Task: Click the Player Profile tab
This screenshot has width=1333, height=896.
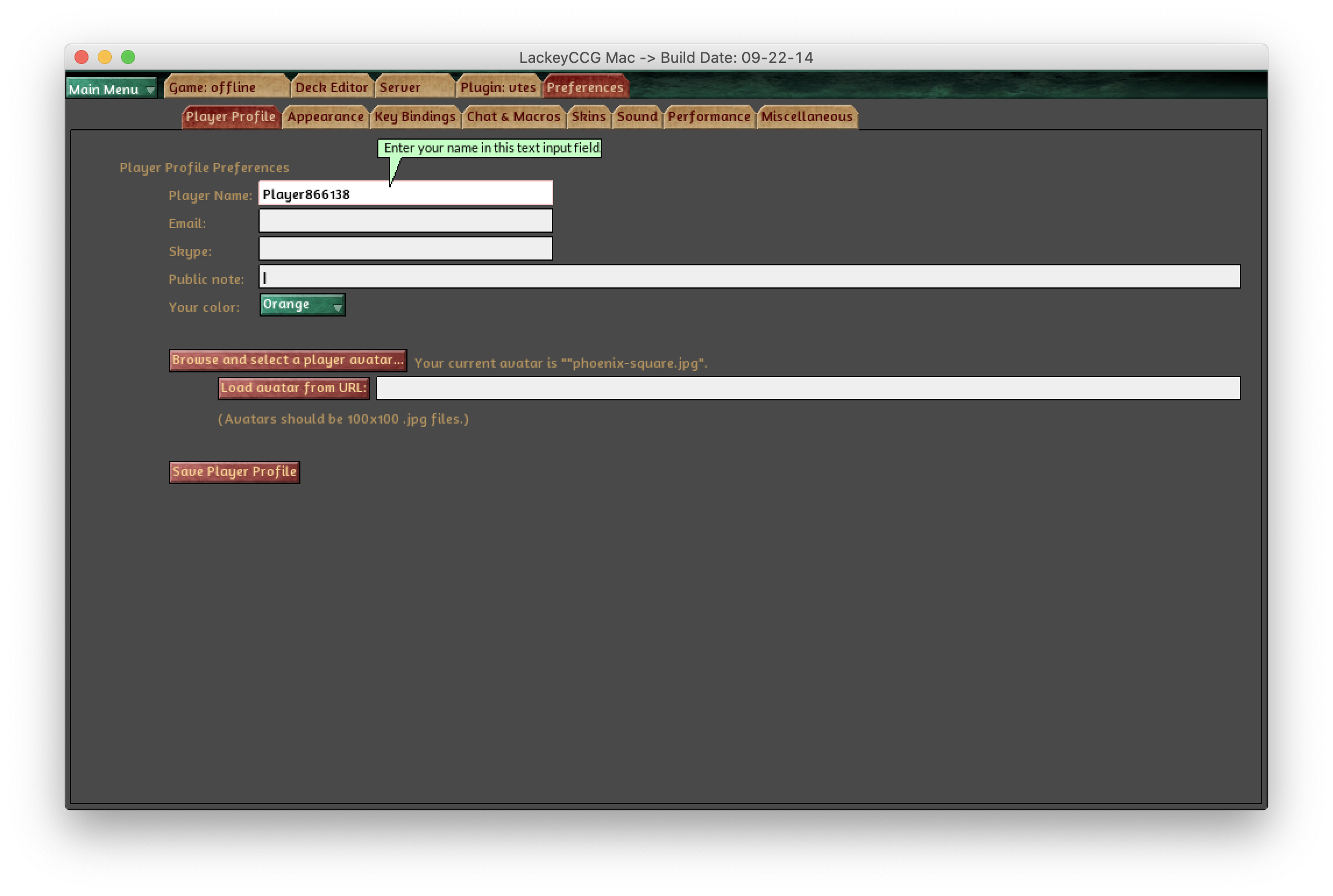Action: click(x=230, y=116)
